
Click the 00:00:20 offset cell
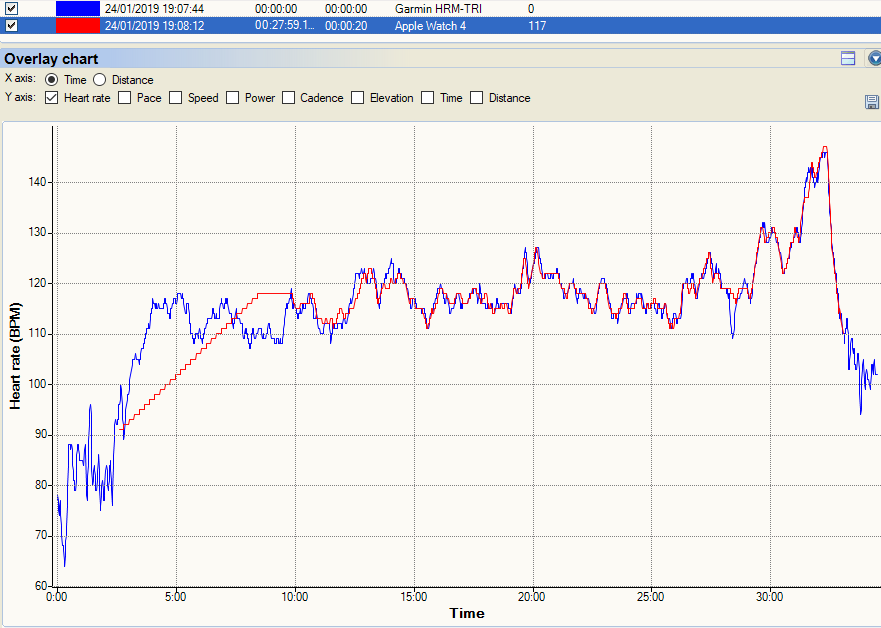346,26
